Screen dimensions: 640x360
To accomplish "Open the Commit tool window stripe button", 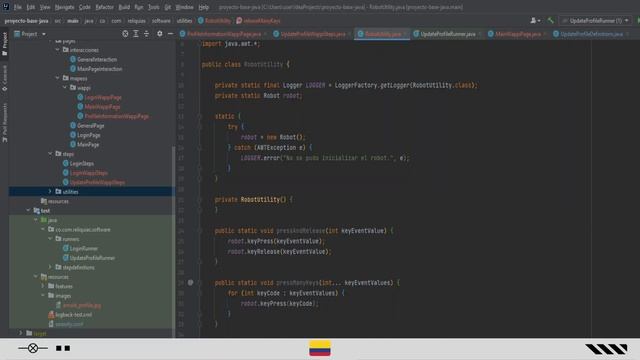I will point(4,78).
